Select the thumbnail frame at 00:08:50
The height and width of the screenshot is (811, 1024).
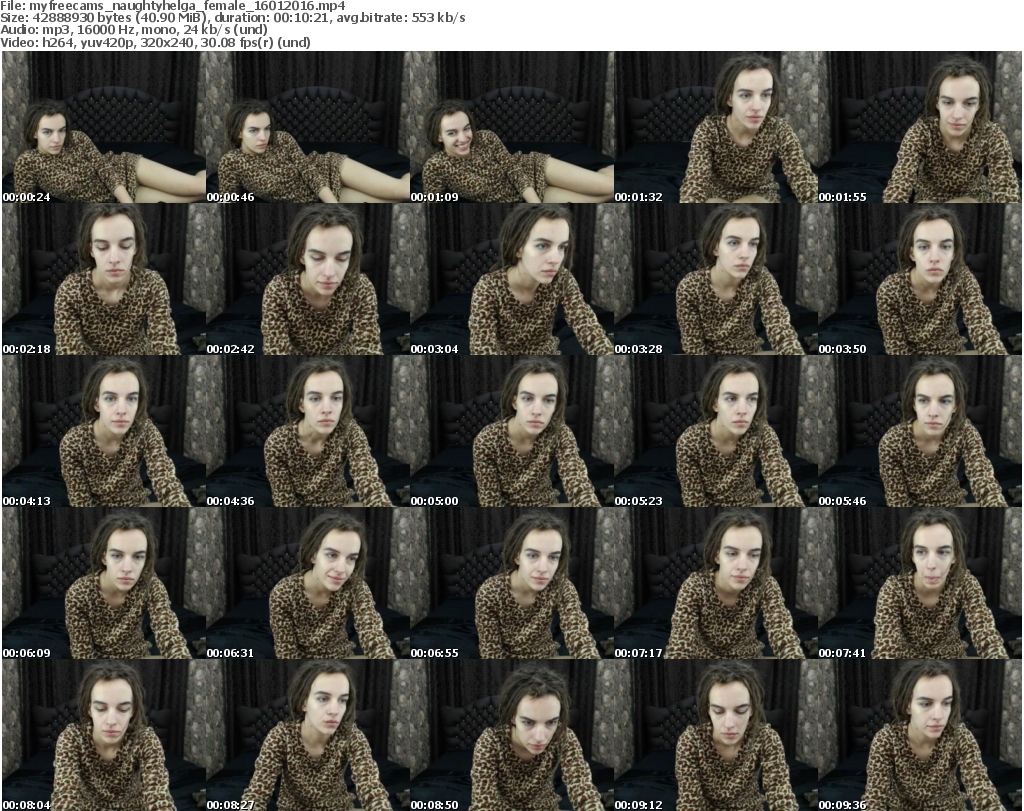coord(511,735)
